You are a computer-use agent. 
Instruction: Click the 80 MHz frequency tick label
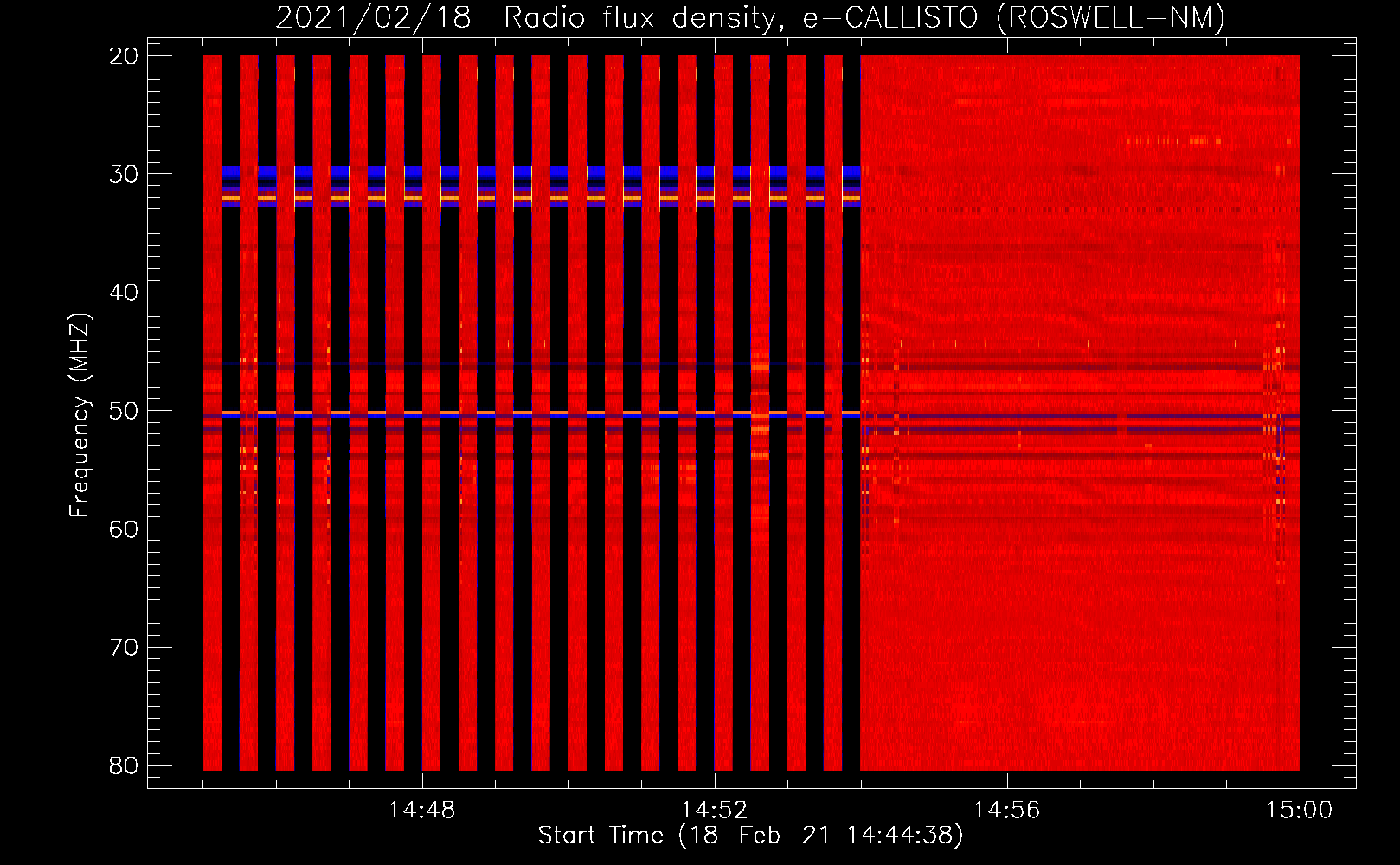[125, 766]
